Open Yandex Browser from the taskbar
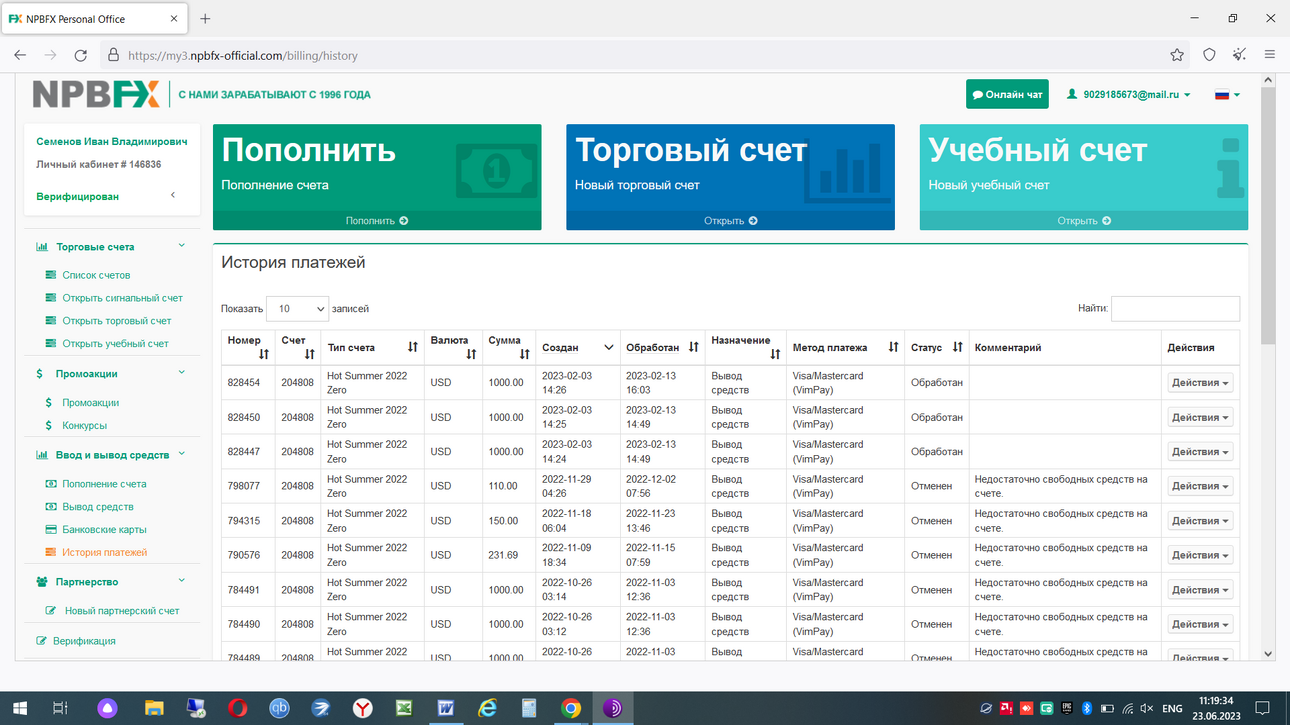This screenshot has height=725, width=1290. (362, 708)
